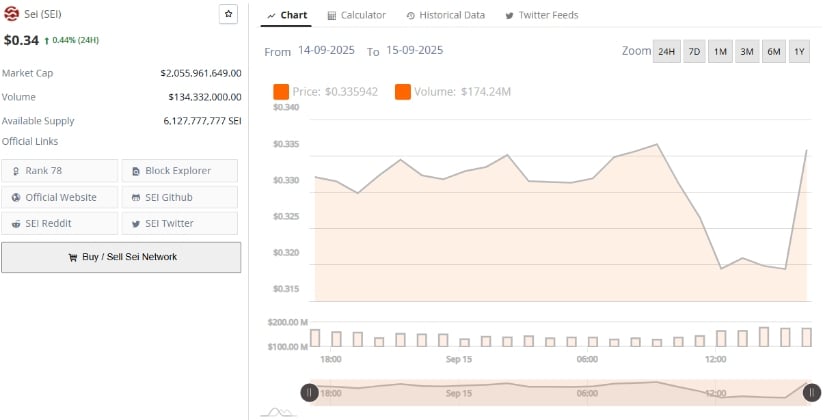Toggle the Price series legend swatch
The height and width of the screenshot is (420, 825).
coord(281,92)
